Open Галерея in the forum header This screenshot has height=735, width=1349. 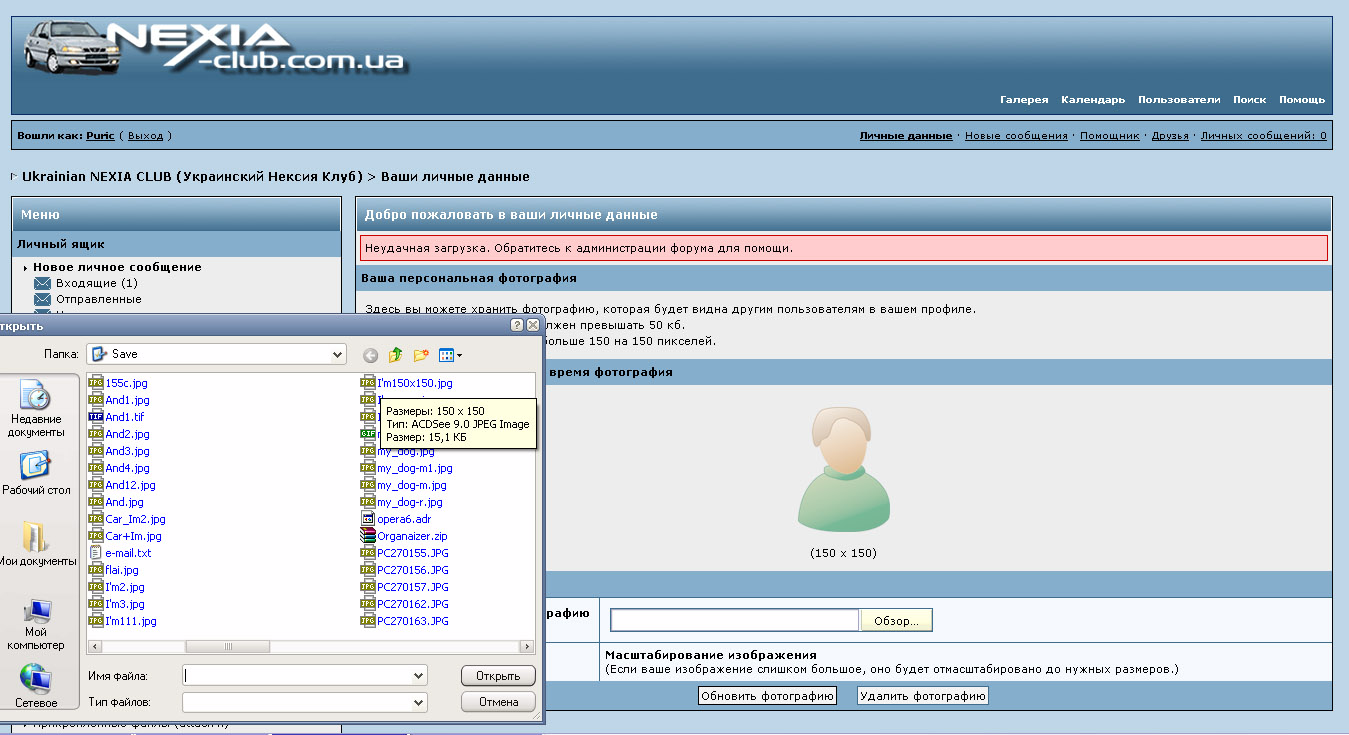click(1024, 100)
